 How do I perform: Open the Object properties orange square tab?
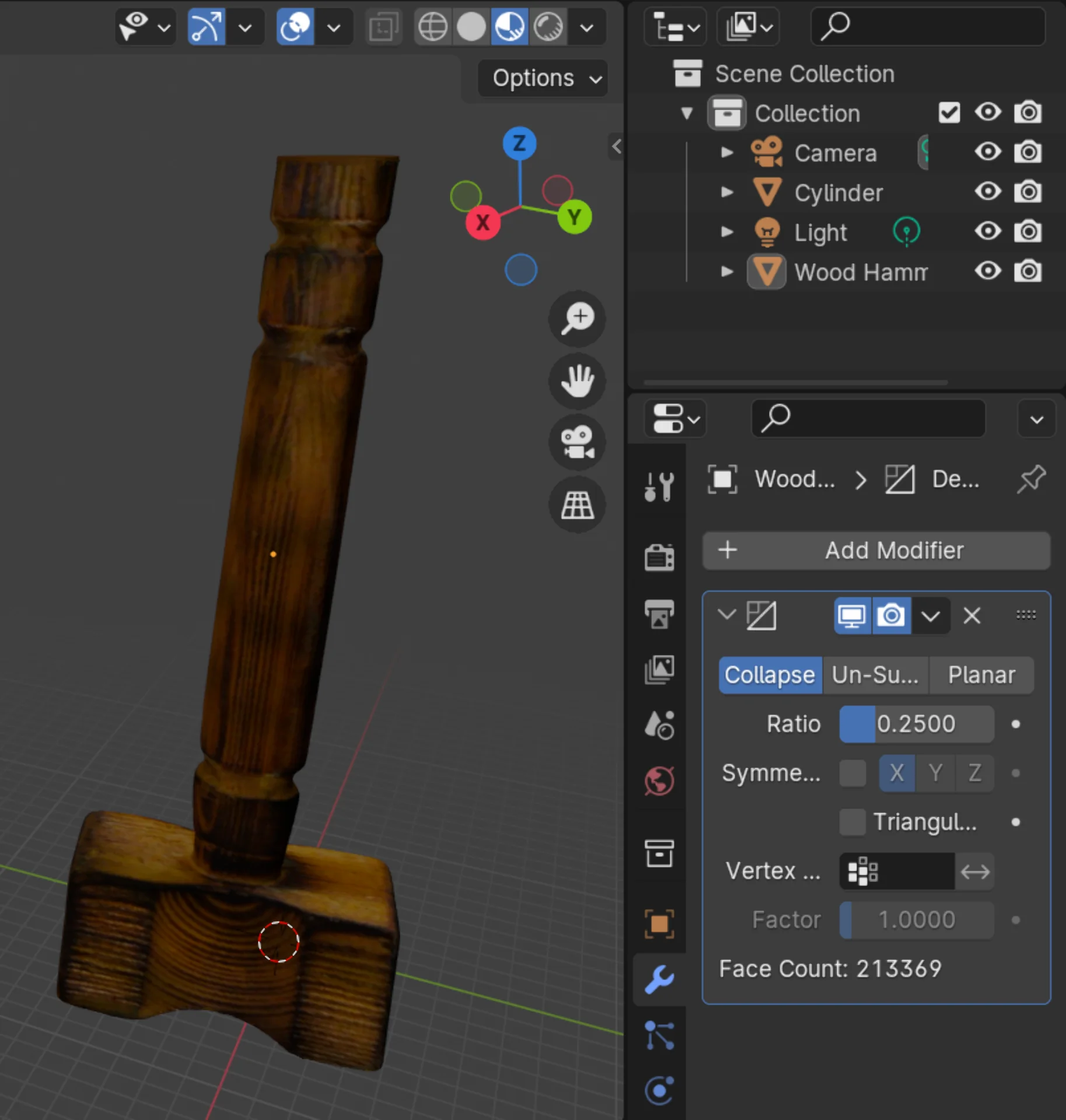click(659, 924)
